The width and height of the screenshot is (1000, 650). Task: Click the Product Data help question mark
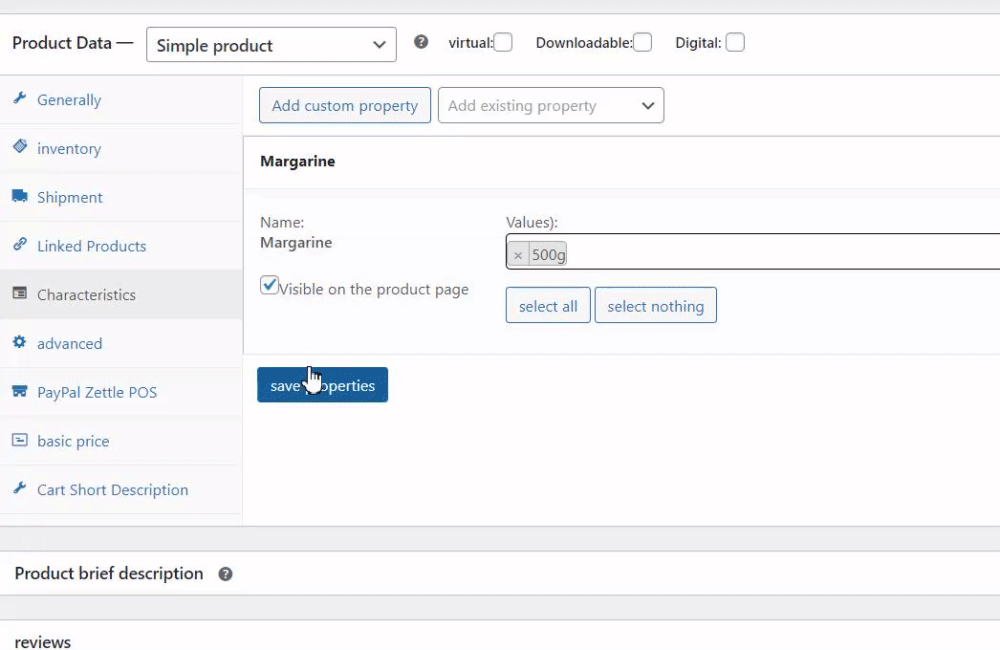pos(421,42)
